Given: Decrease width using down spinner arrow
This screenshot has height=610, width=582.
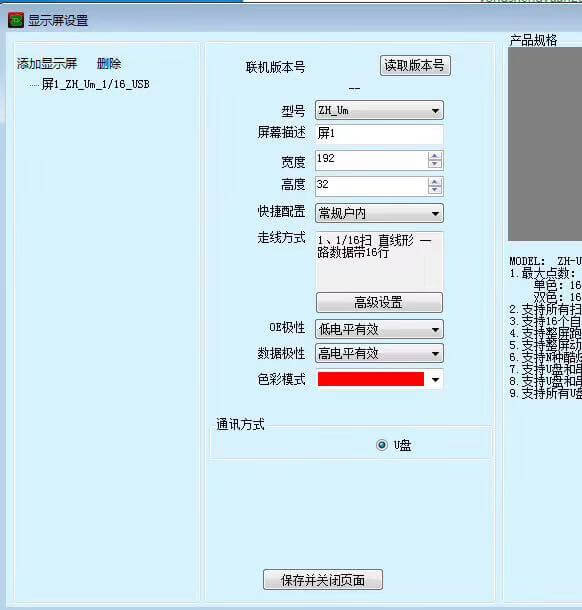Looking at the screenshot, I should [x=435, y=164].
